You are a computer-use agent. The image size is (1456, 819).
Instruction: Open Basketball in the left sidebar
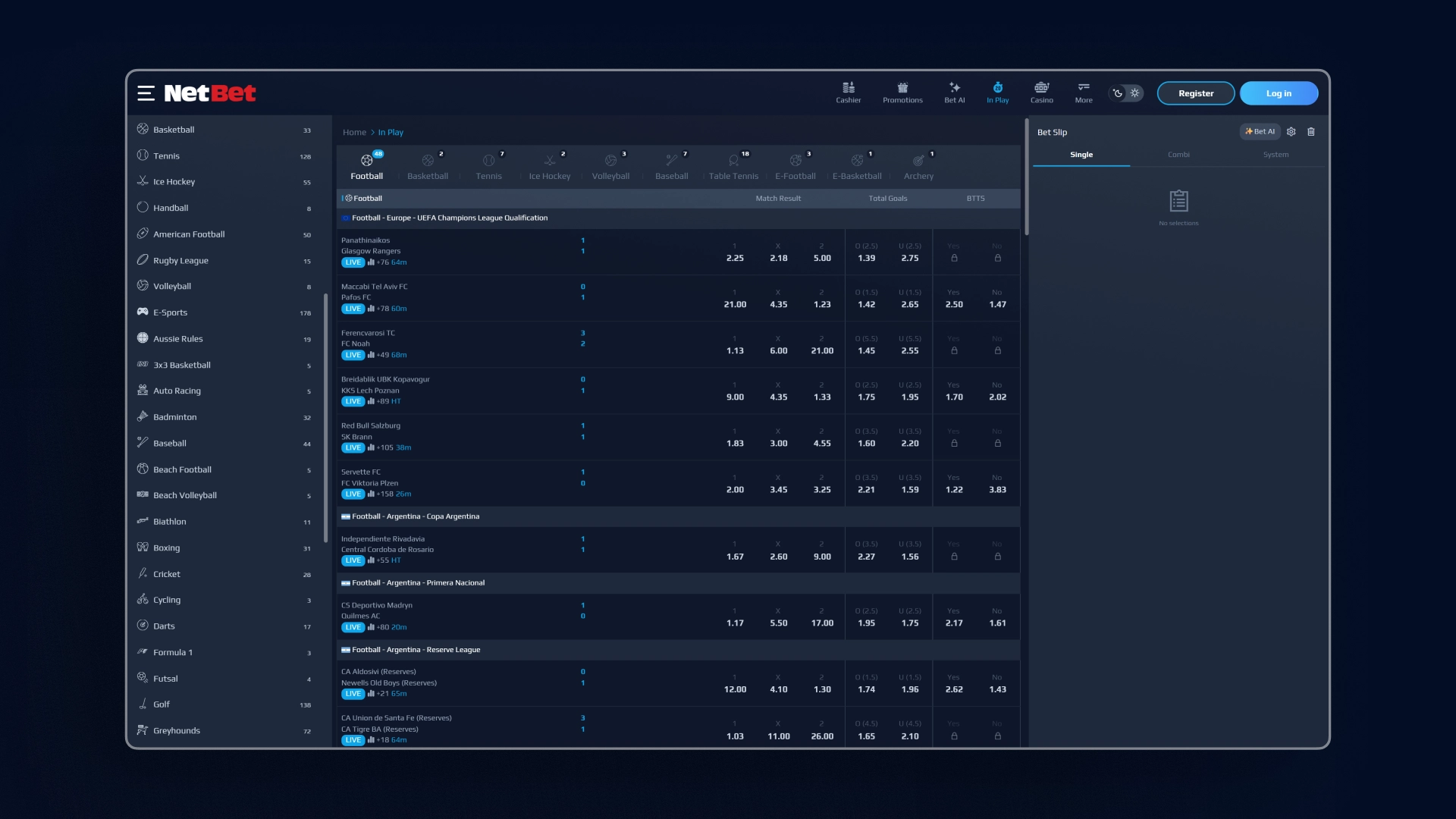point(224,130)
